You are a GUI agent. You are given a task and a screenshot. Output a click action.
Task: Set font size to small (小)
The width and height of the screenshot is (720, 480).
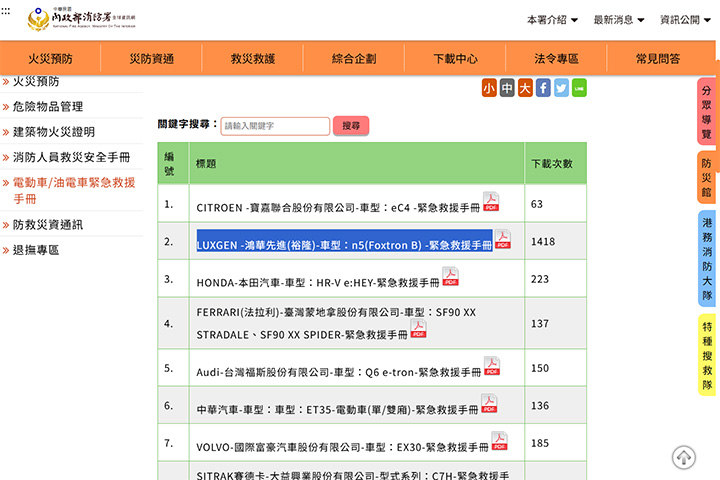click(x=489, y=88)
